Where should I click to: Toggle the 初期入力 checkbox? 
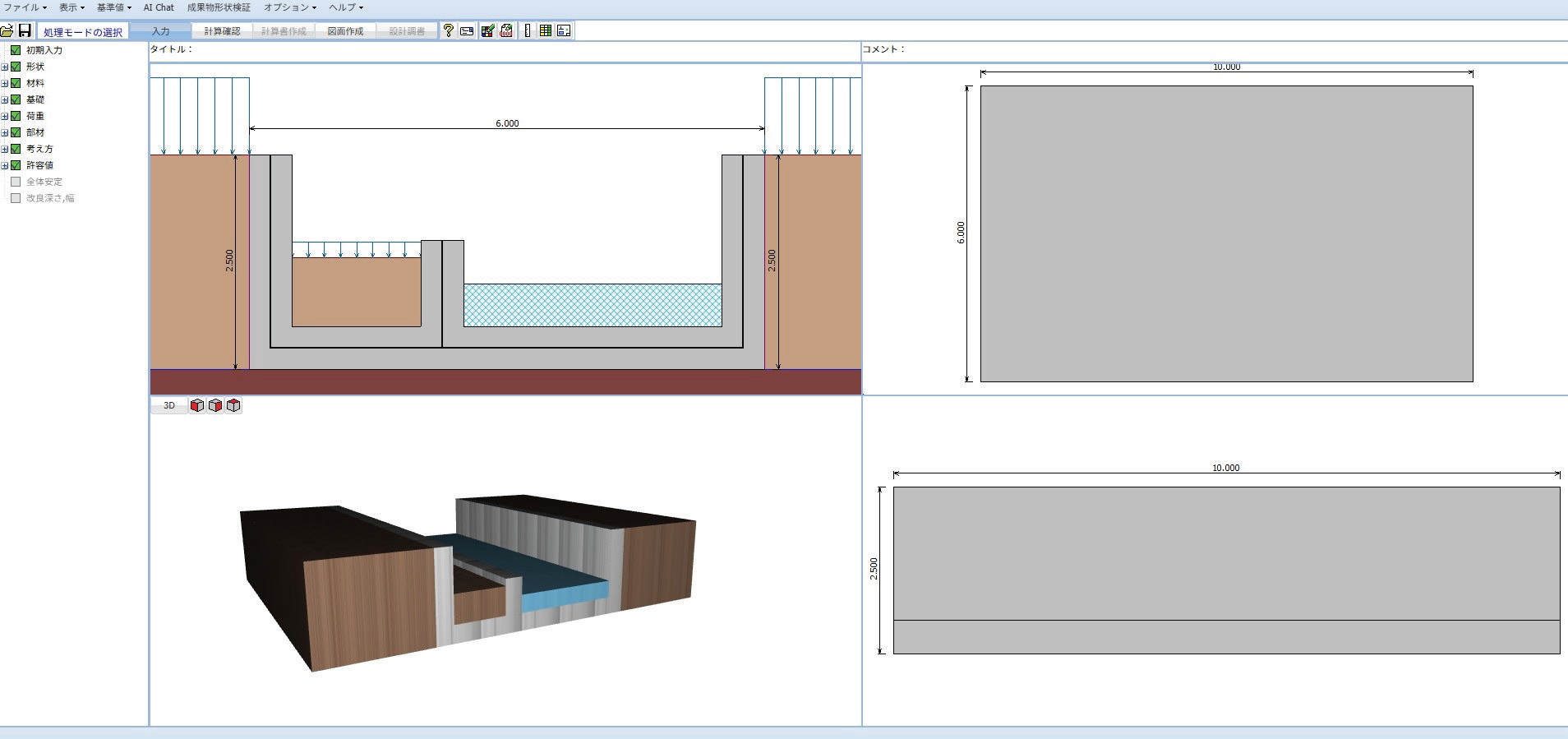point(16,50)
